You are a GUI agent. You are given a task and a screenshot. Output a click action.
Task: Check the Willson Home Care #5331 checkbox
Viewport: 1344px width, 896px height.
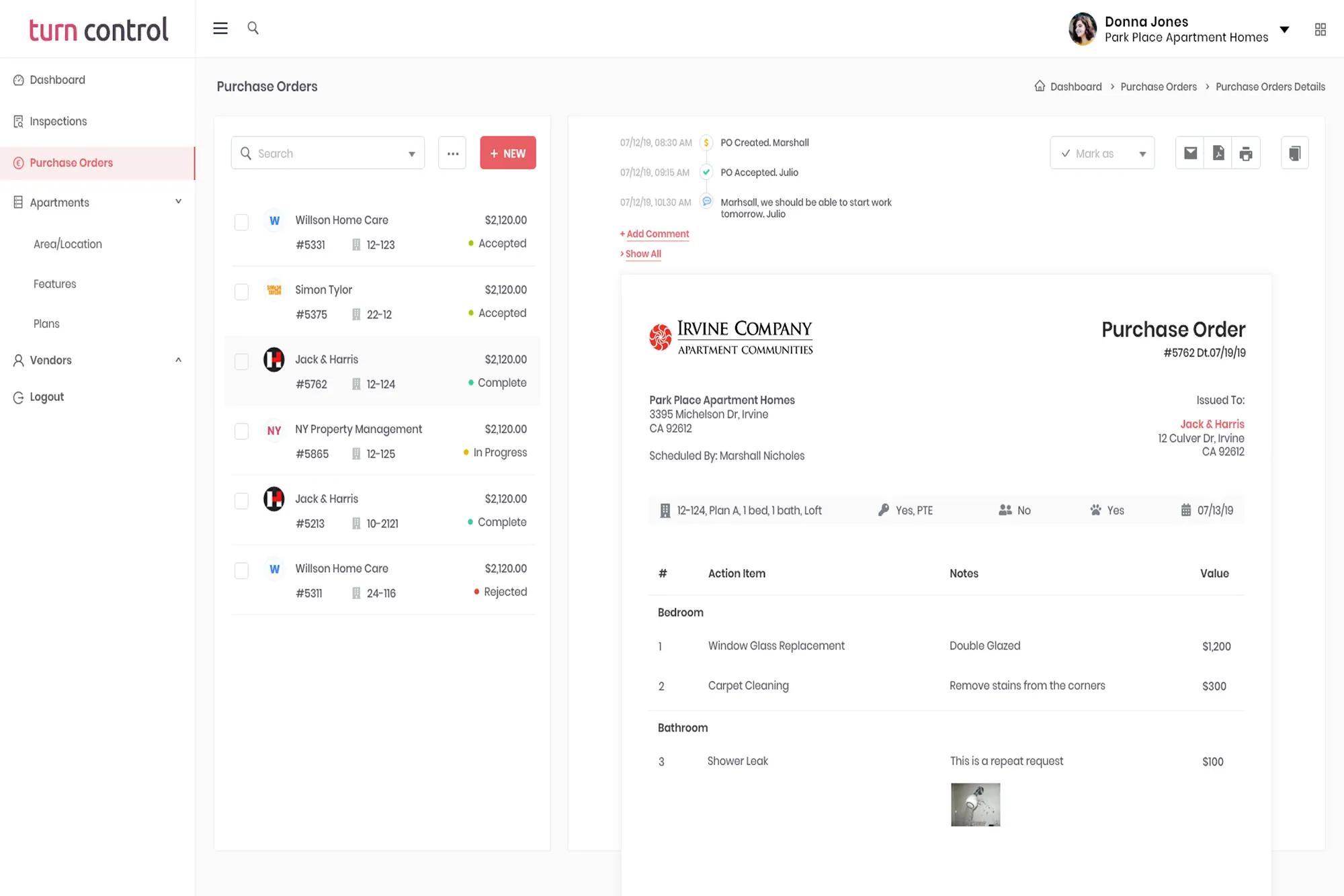tap(241, 222)
